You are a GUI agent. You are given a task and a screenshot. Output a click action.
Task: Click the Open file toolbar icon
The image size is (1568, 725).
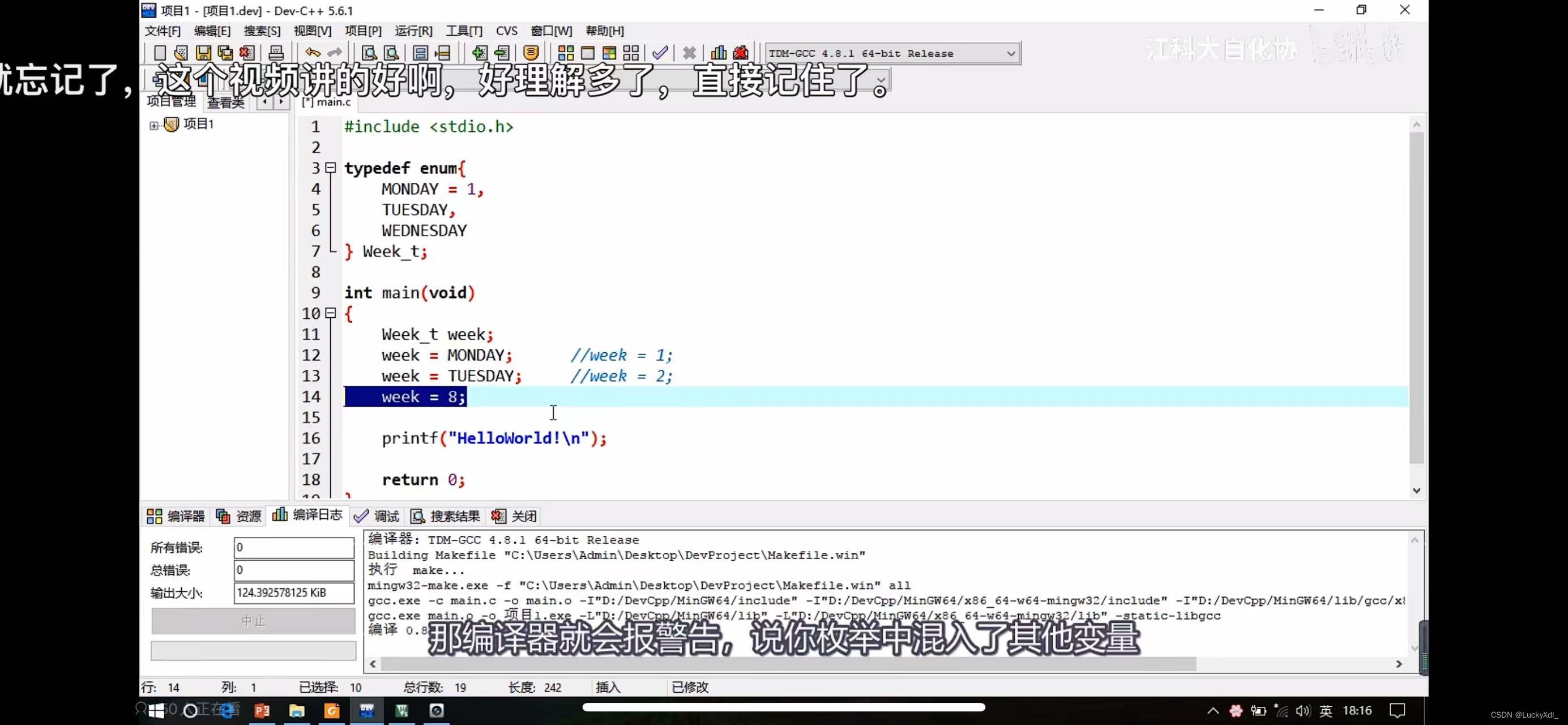pyautogui.click(x=181, y=53)
